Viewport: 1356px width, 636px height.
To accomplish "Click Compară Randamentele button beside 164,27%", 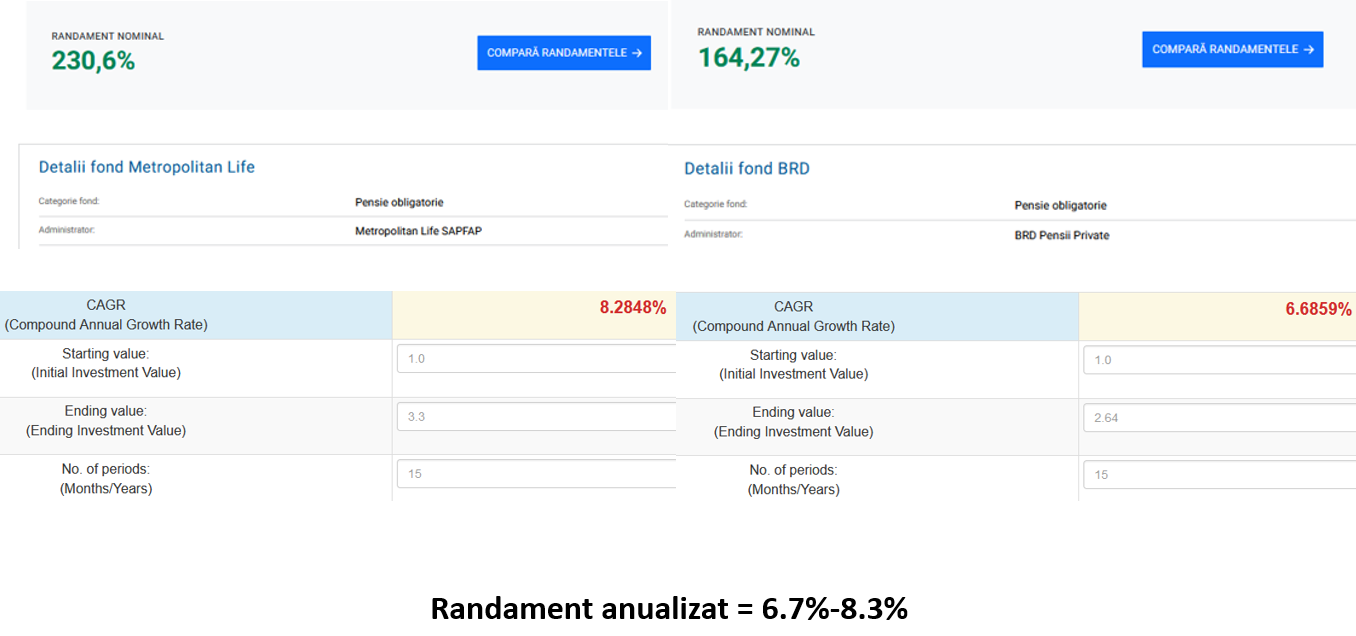I will (x=1232, y=49).
